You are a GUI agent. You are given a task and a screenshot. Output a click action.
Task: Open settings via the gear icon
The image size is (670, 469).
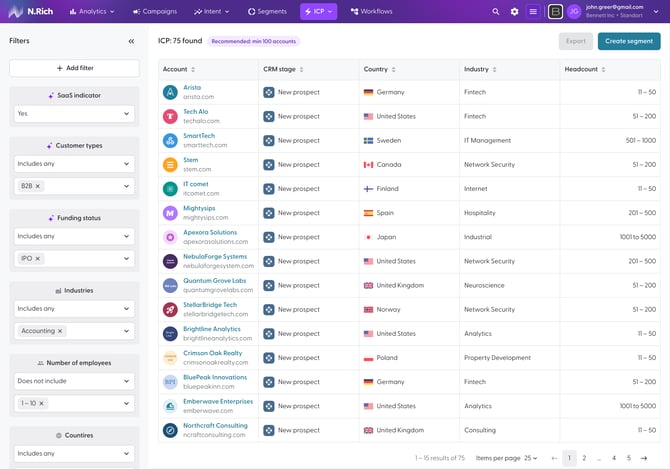(x=514, y=12)
